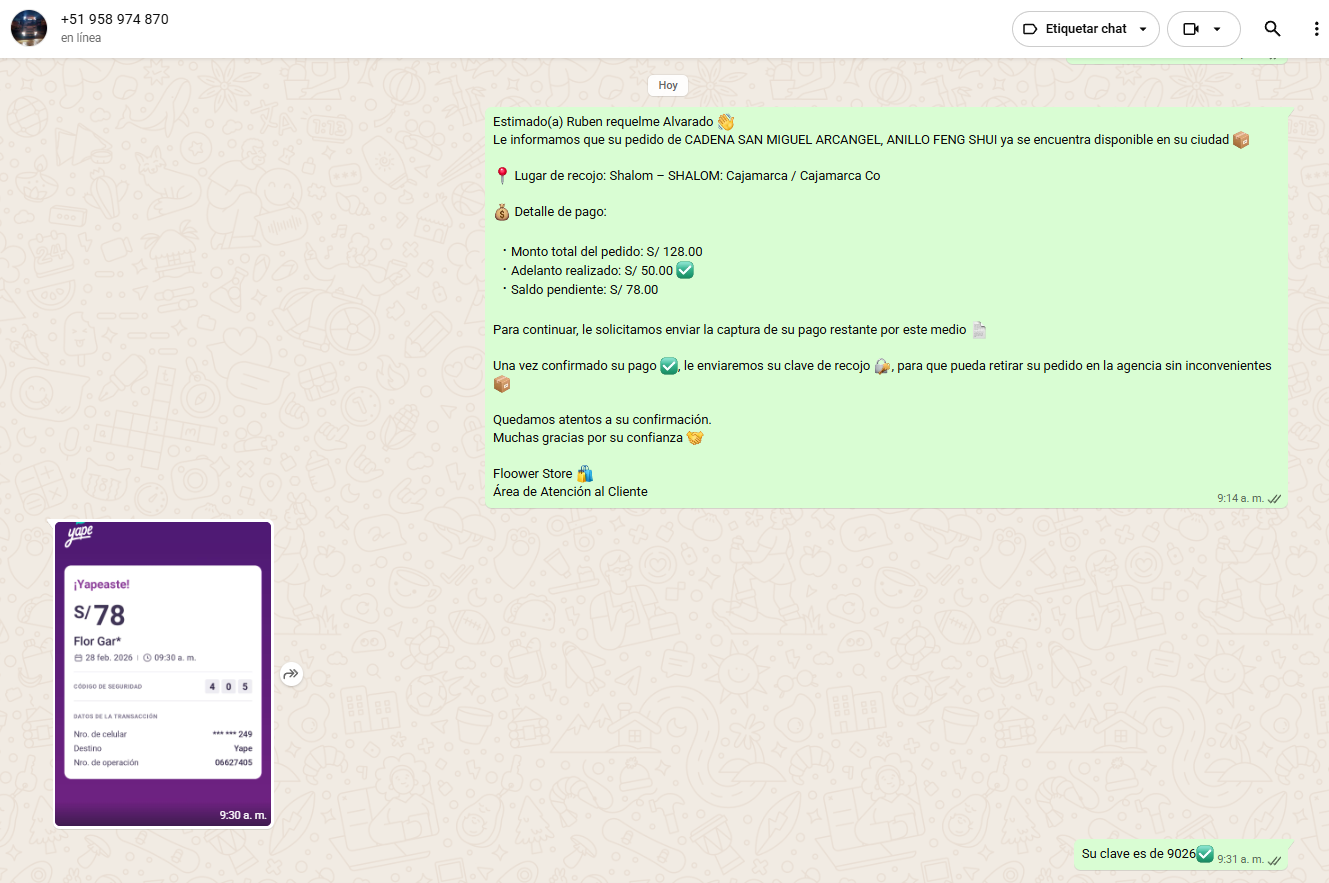
Task: Click the money bag emoji by Detalle de pago
Action: click(502, 212)
